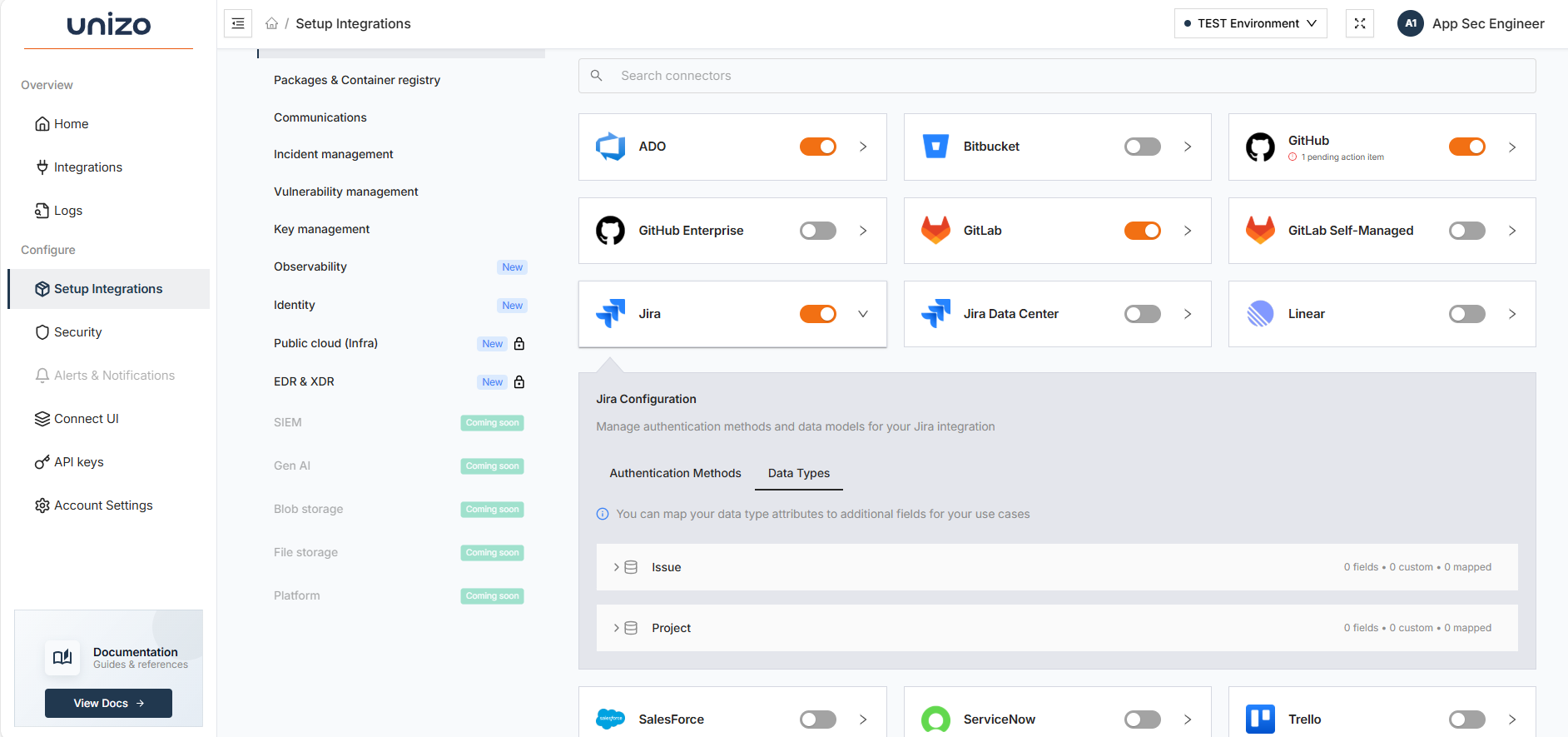Click the SalesForce cloud logo
The image size is (1568, 737).
tap(610, 720)
